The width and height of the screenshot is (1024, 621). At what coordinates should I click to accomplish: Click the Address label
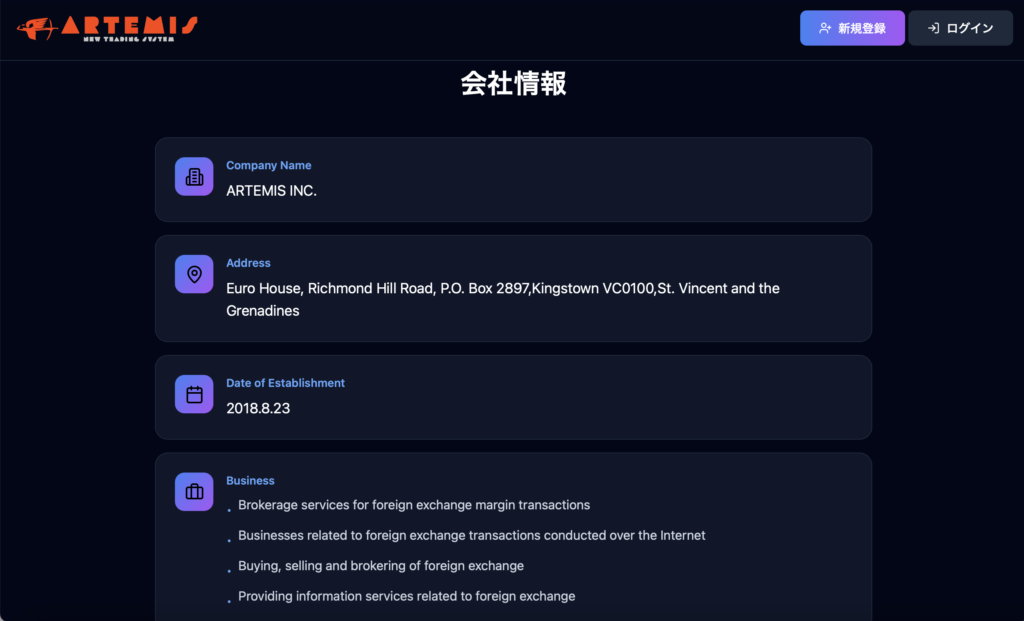coord(248,263)
